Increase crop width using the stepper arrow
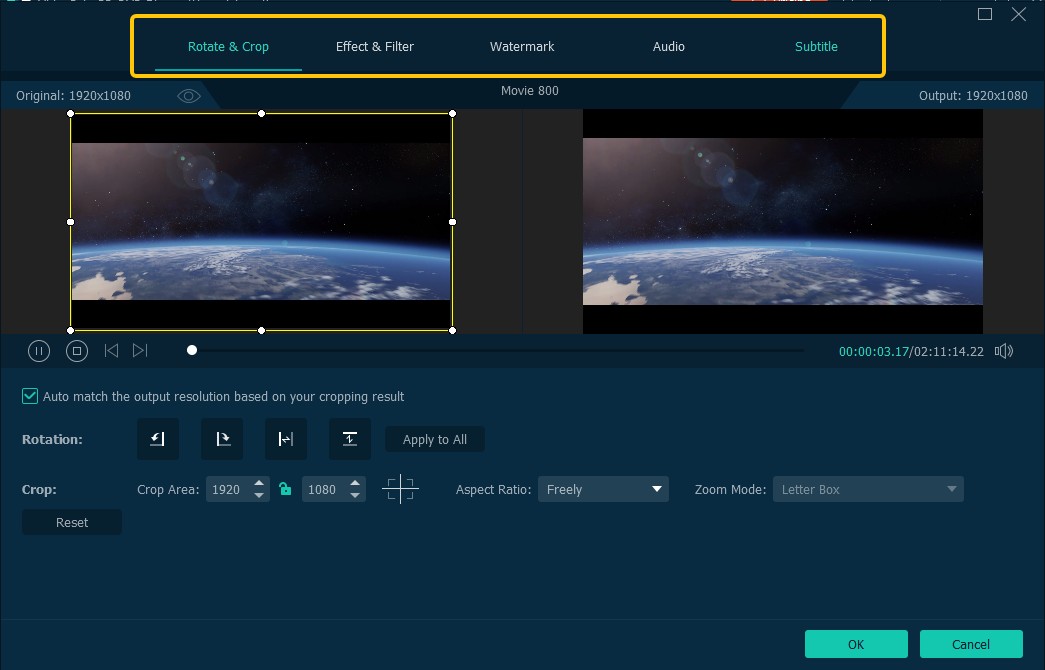Viewport: 1045px width, 670px height. tap(259, 484)
